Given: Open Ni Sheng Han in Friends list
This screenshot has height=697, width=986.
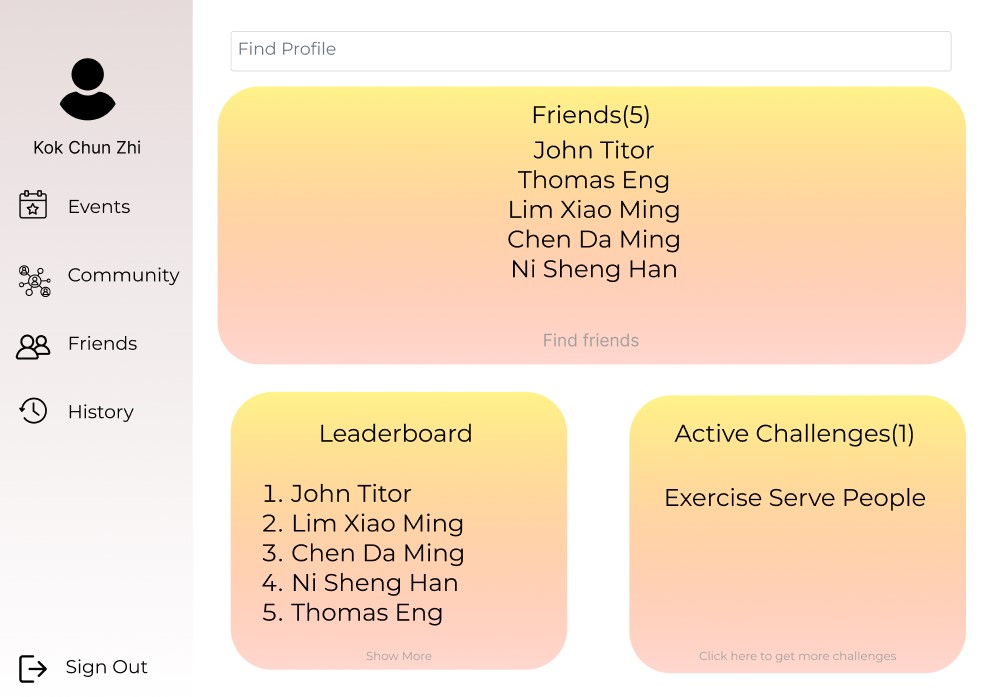Looking at the screenshot, I should pos(594,269).
